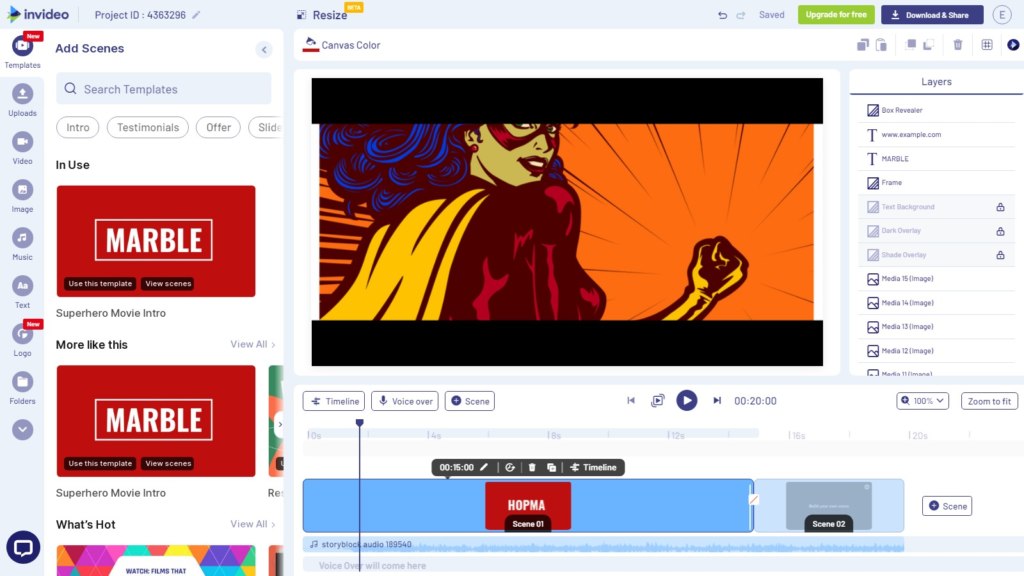Click the invideo logo
The image size is (1024, 576).
[x=38, y=14]
